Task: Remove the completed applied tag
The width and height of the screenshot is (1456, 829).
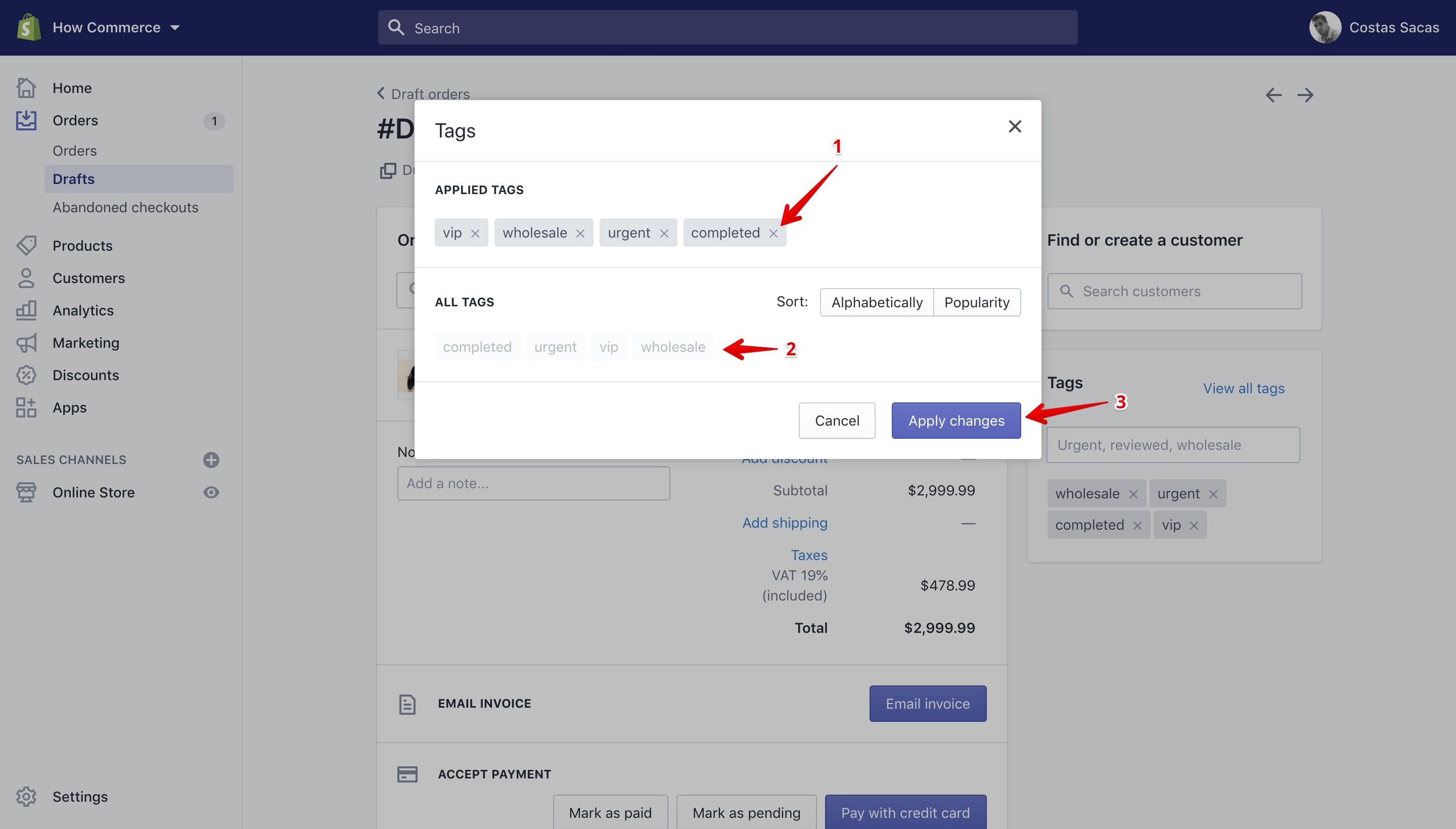Action: coord(773,234)
